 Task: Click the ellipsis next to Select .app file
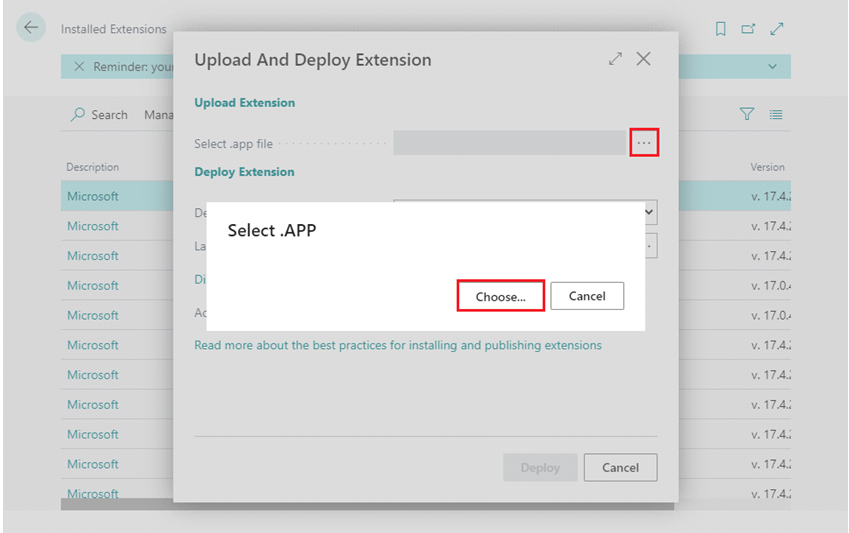pos(644,143)
